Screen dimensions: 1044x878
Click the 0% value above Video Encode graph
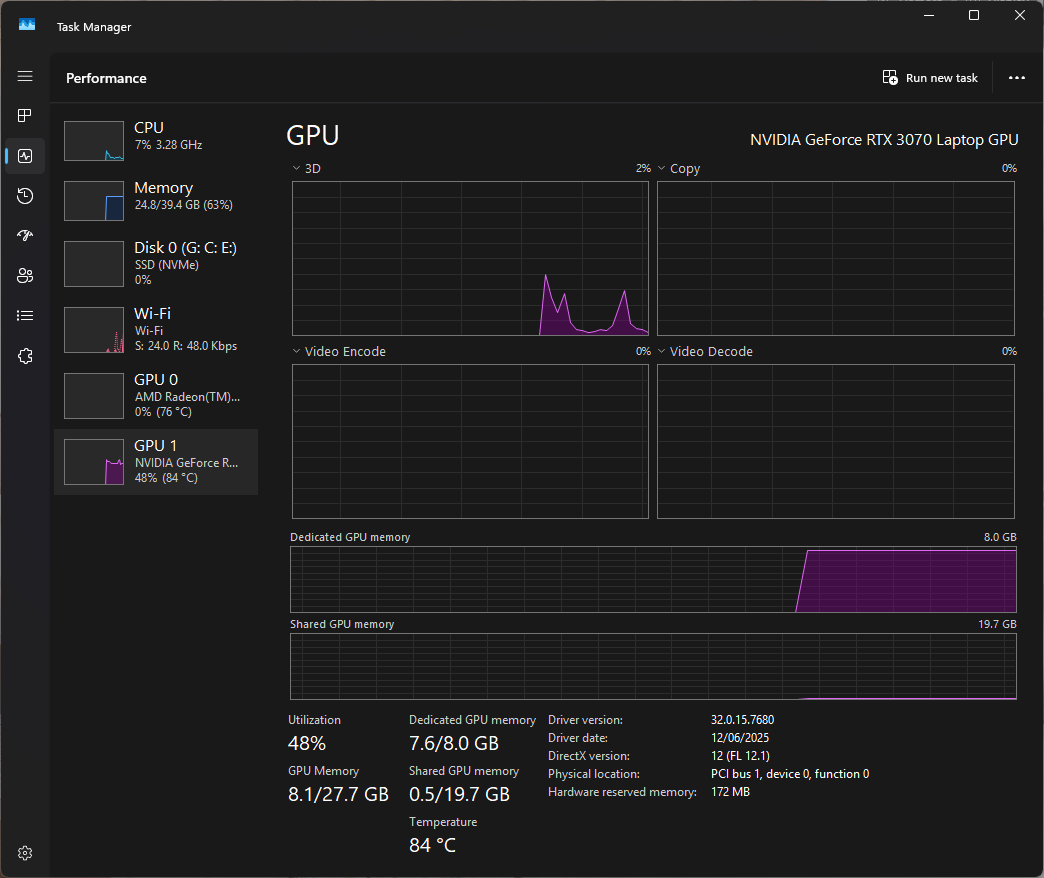pyautogui.click(x=643, y=351)
